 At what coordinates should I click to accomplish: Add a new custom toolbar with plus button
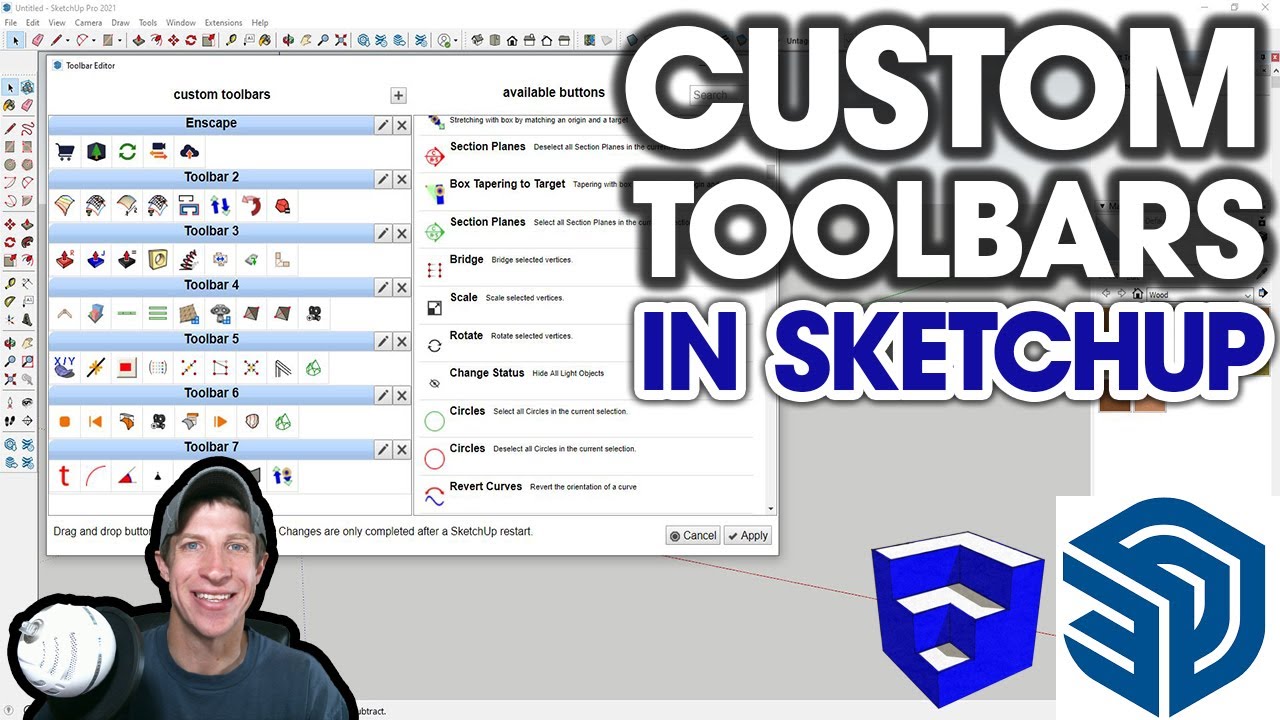point(398,96)
